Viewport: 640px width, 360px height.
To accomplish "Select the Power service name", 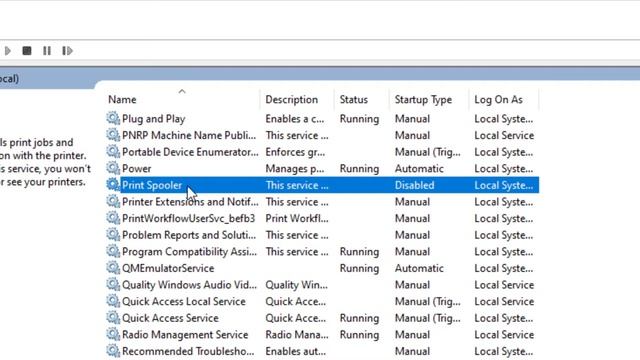I will click(x=136, y=169).
